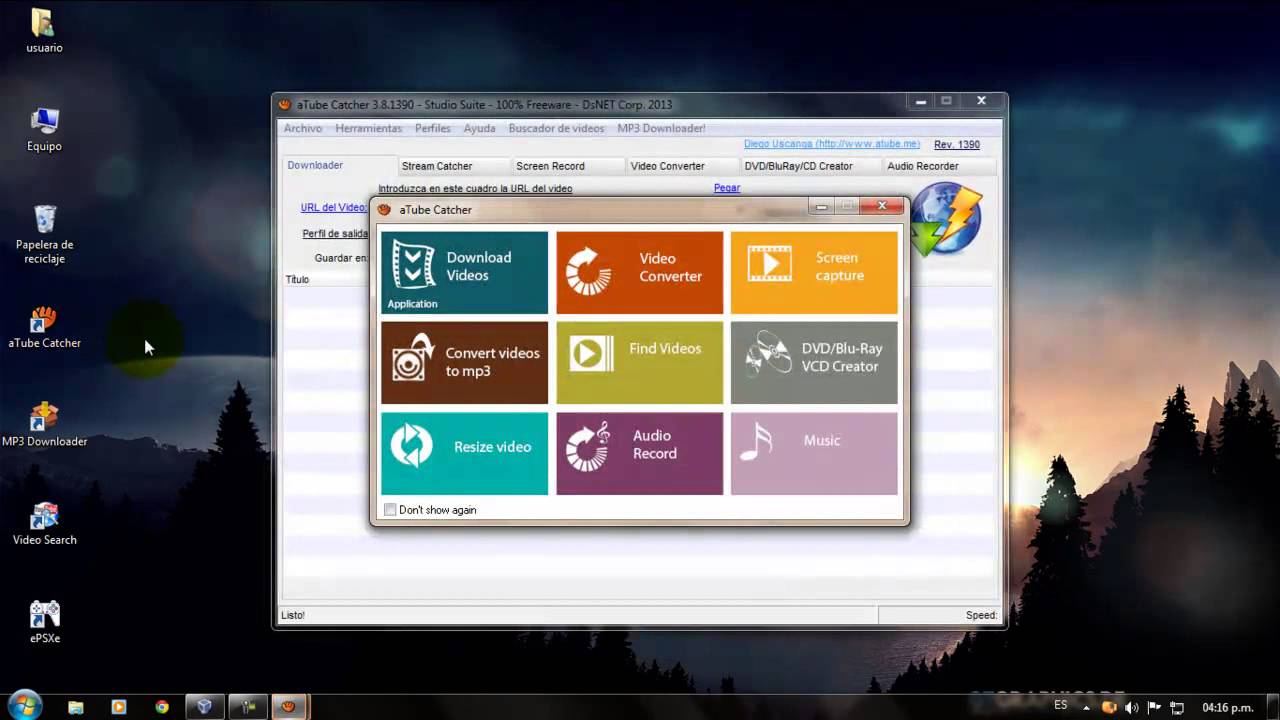This screenshot has width=1280, height=720.
Task: Click the network tray icon
Action: pos(1177,707)
